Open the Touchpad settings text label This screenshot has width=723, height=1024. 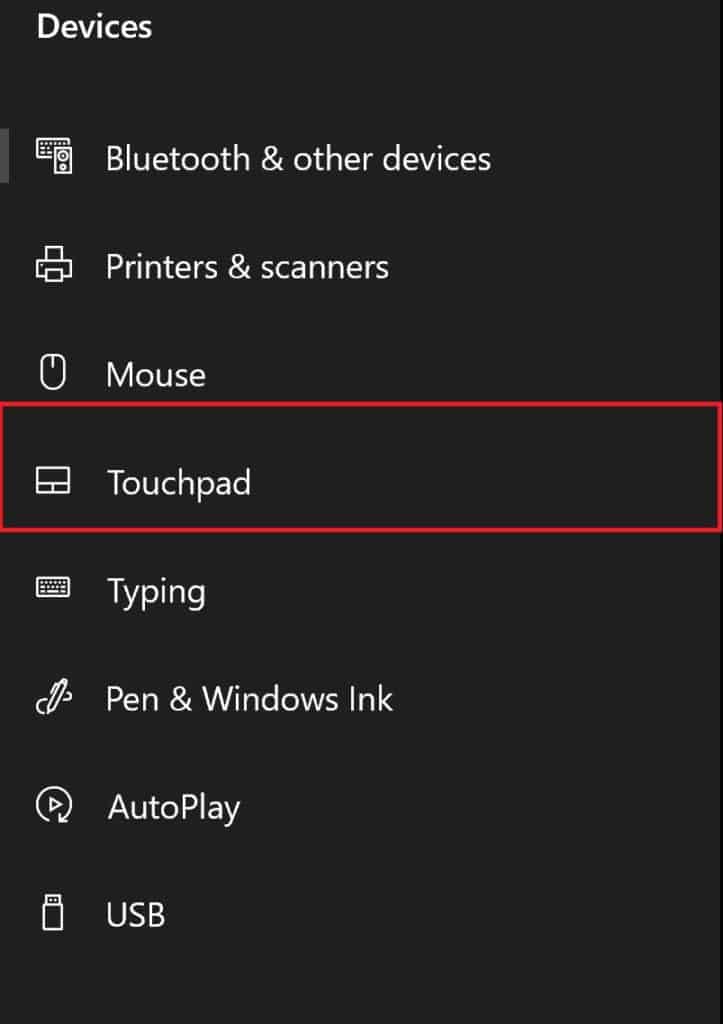[178, 483]
